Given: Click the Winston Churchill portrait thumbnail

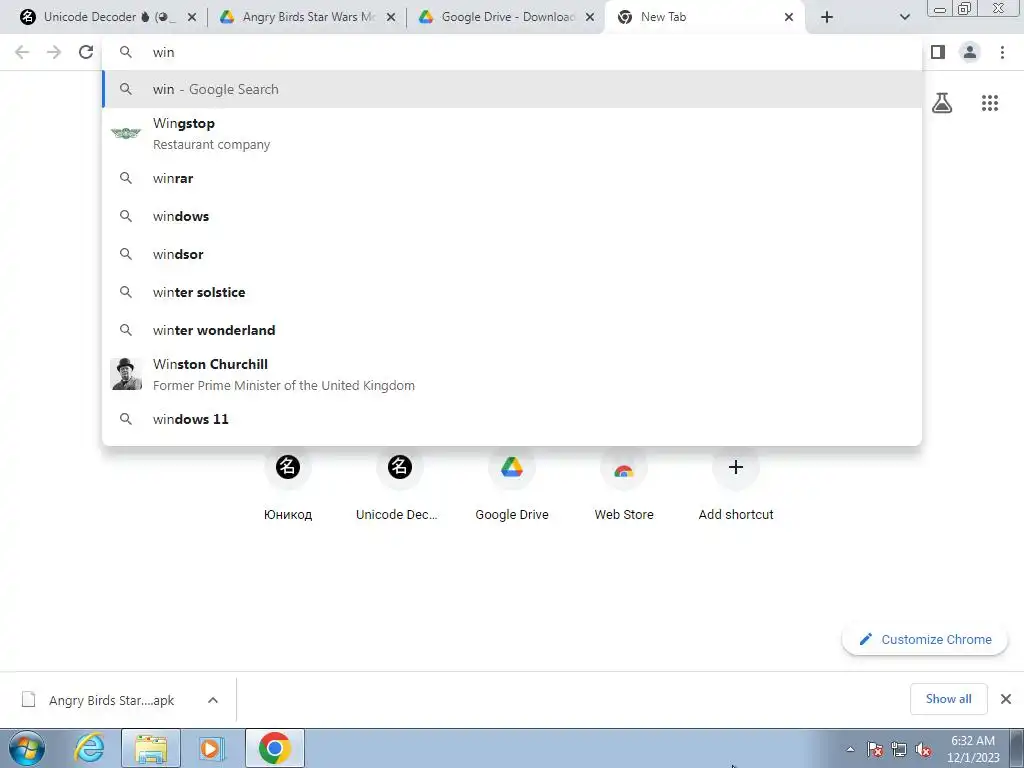Looking at the screenshot, I should tap(126, 374).
